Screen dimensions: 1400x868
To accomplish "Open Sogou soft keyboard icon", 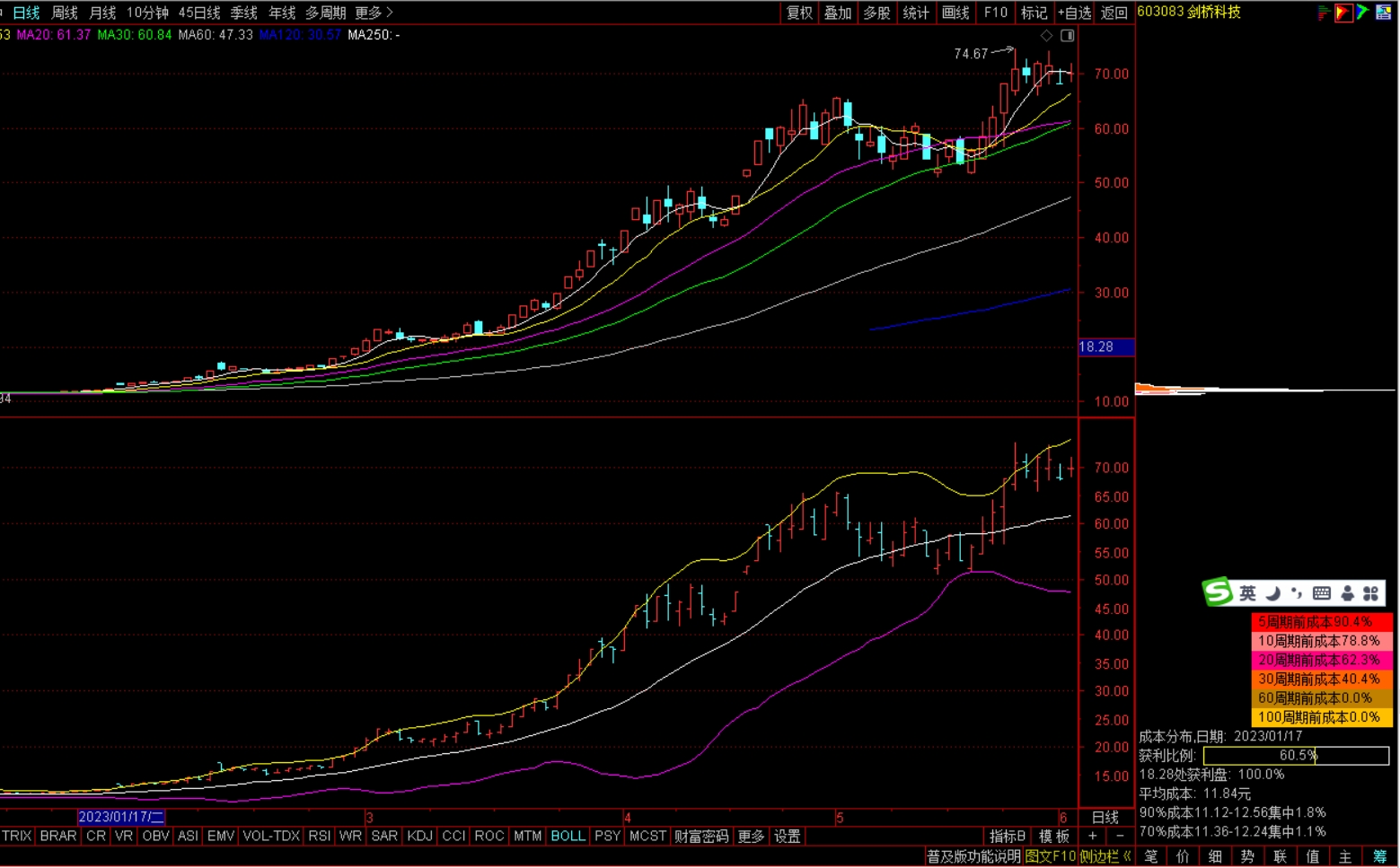I will click(1321, 593).
